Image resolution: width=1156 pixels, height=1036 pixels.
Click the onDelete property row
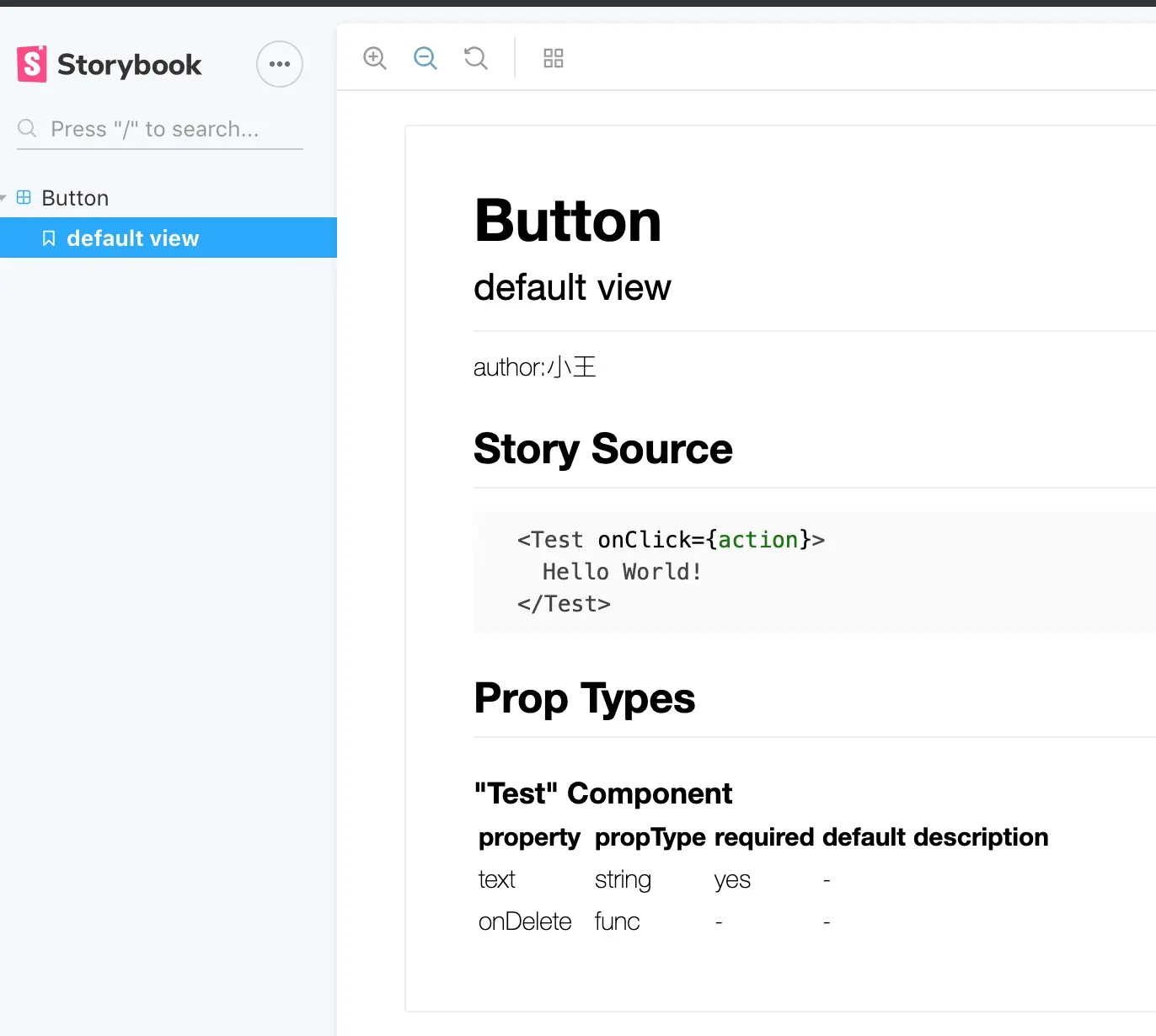(525, 921)
